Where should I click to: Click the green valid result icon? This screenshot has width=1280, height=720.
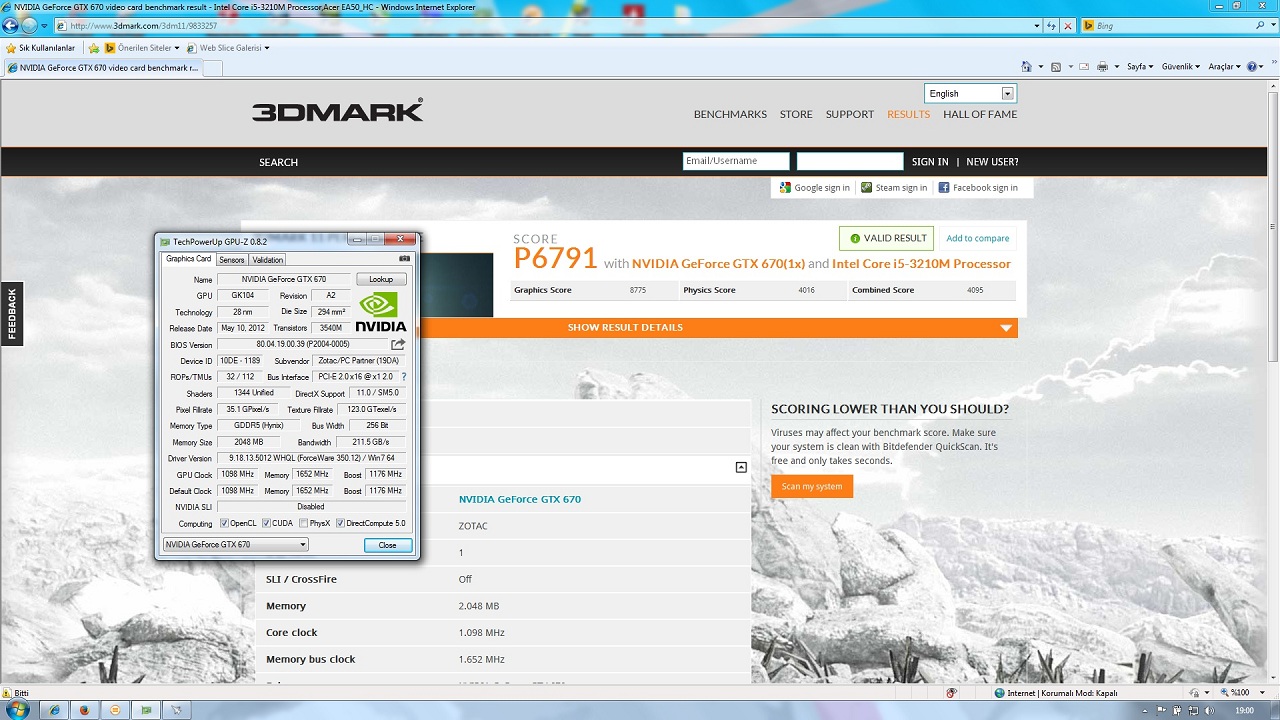(x=855, y=238)
